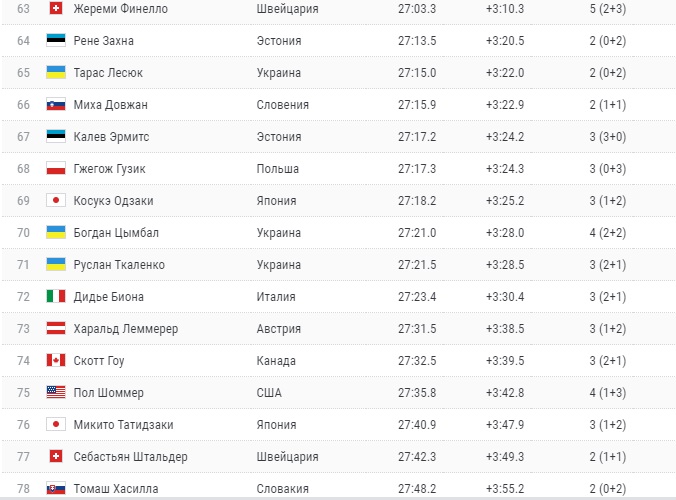Click the name Себастьян Штальдер

pos(130,457)
